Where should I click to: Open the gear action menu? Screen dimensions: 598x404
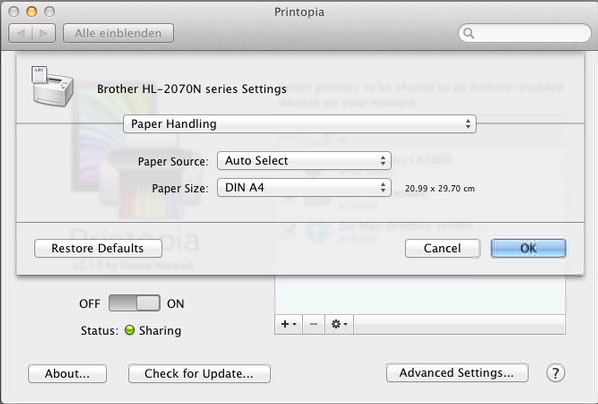click(339, 324)
